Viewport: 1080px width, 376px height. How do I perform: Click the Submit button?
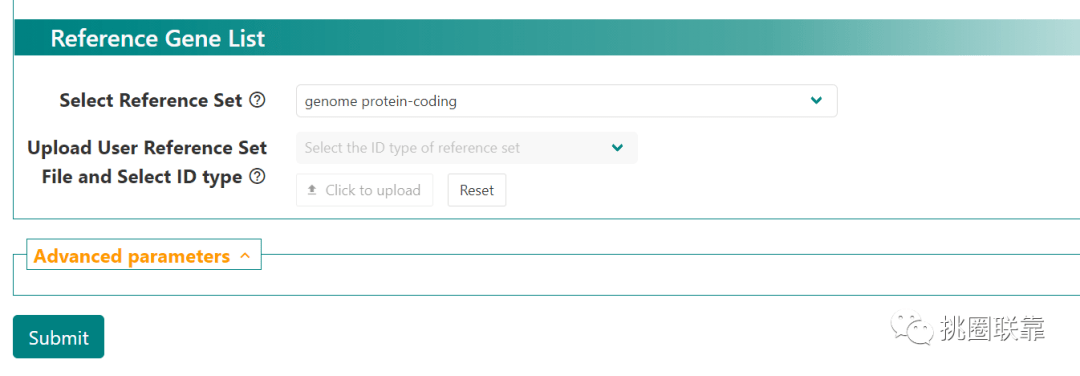click(x=59, y=337)
